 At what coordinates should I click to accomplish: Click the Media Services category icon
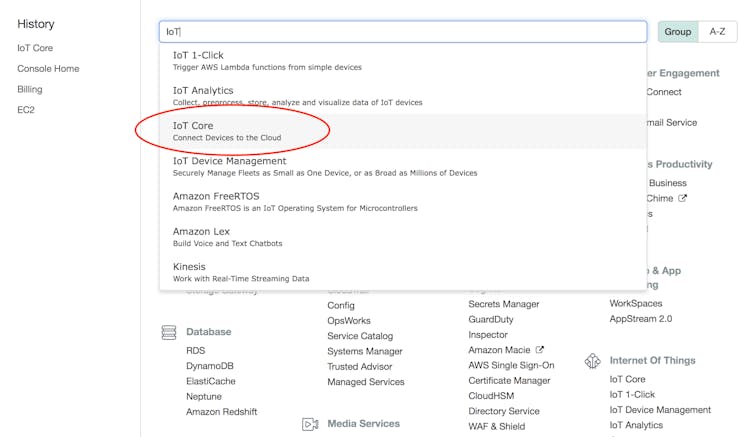click(x=310, y=424)
